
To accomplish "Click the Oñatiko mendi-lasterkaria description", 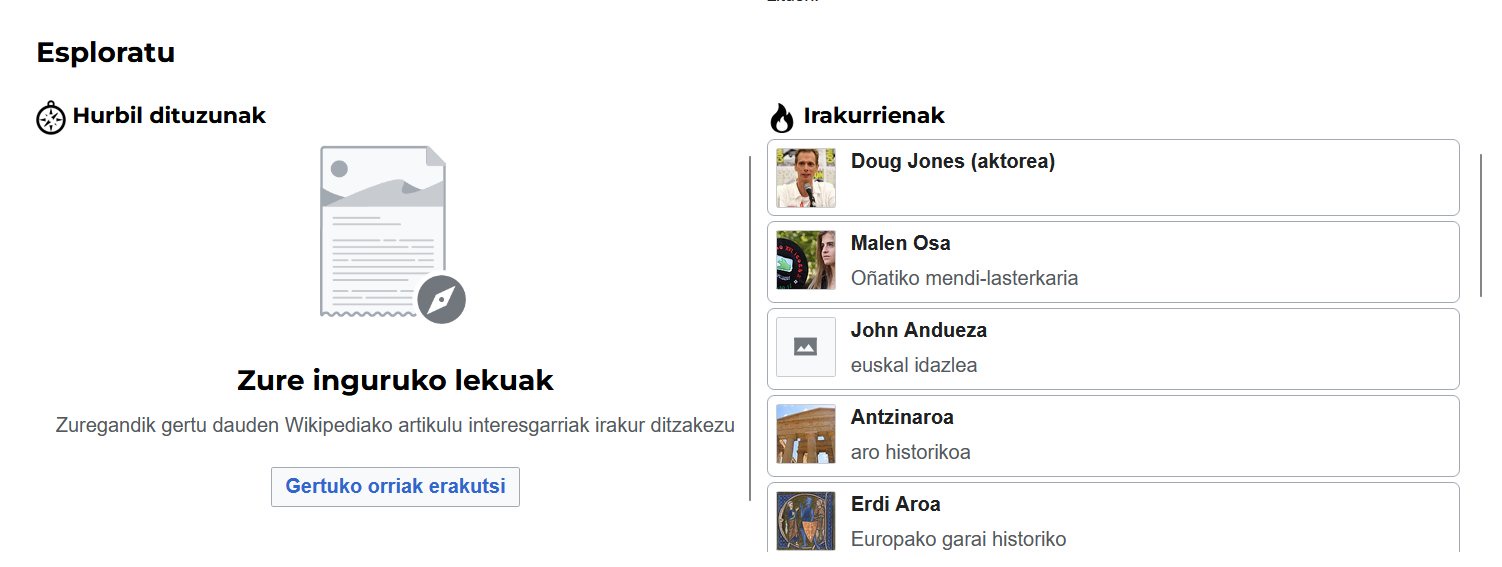I will 964,278.
